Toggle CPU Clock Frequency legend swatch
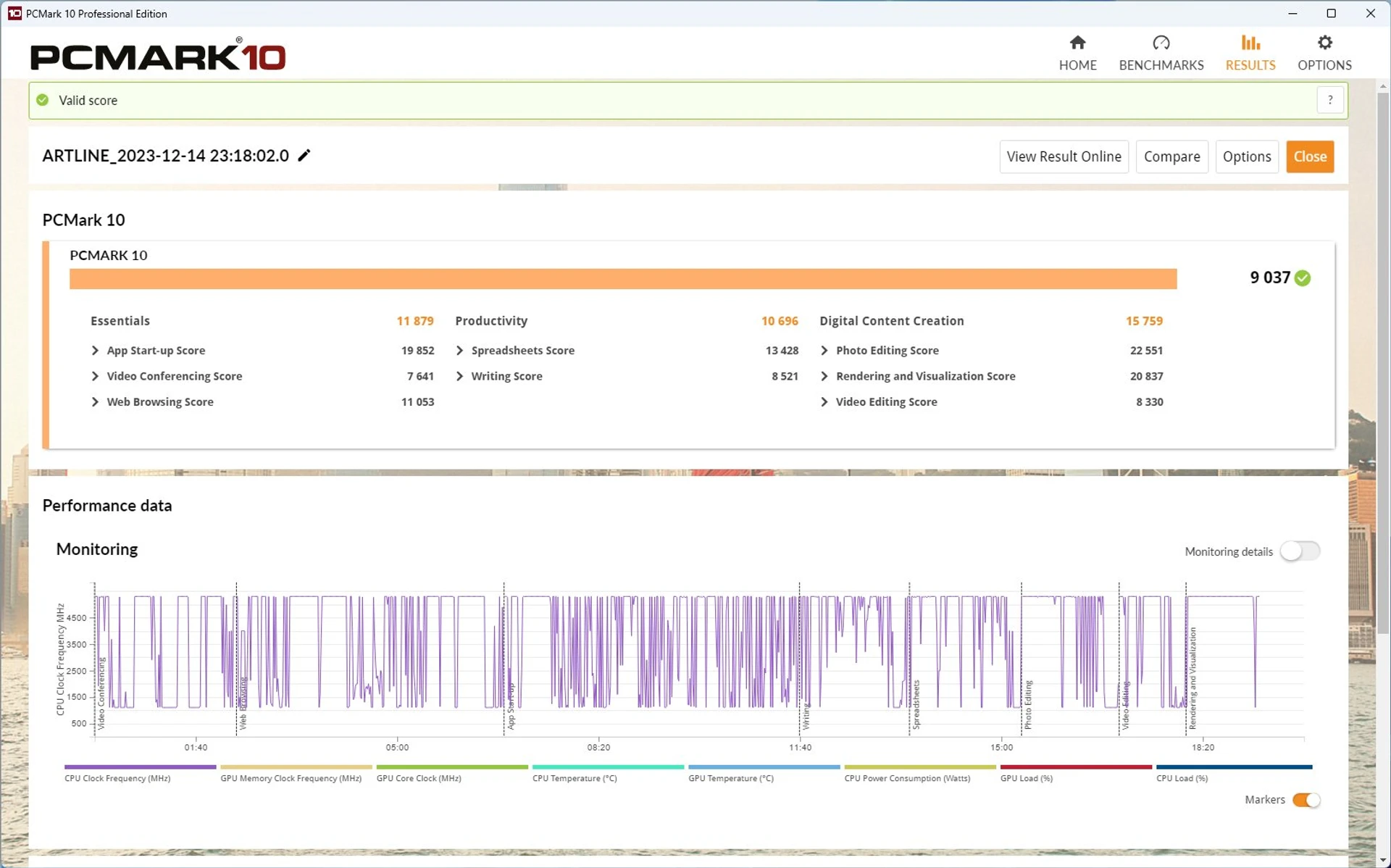 [x=140, y=767]
